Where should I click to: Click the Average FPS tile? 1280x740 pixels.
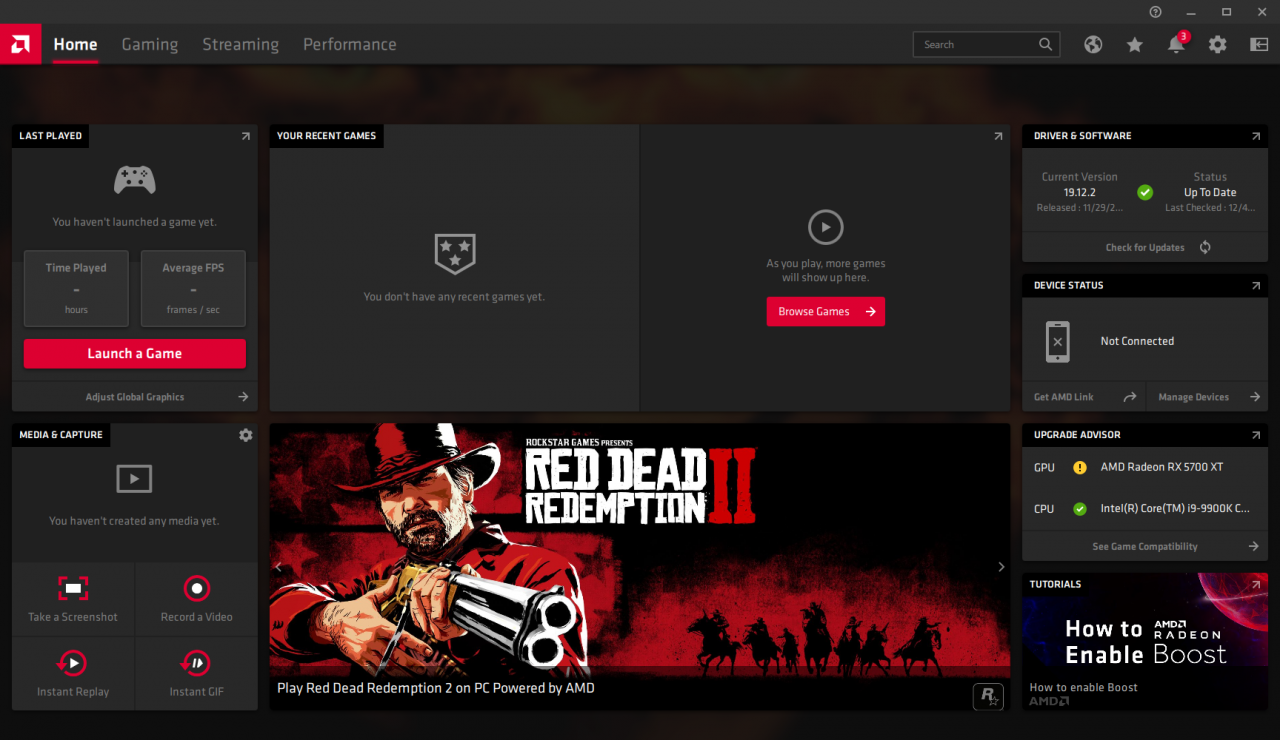[x=193, y=288]
